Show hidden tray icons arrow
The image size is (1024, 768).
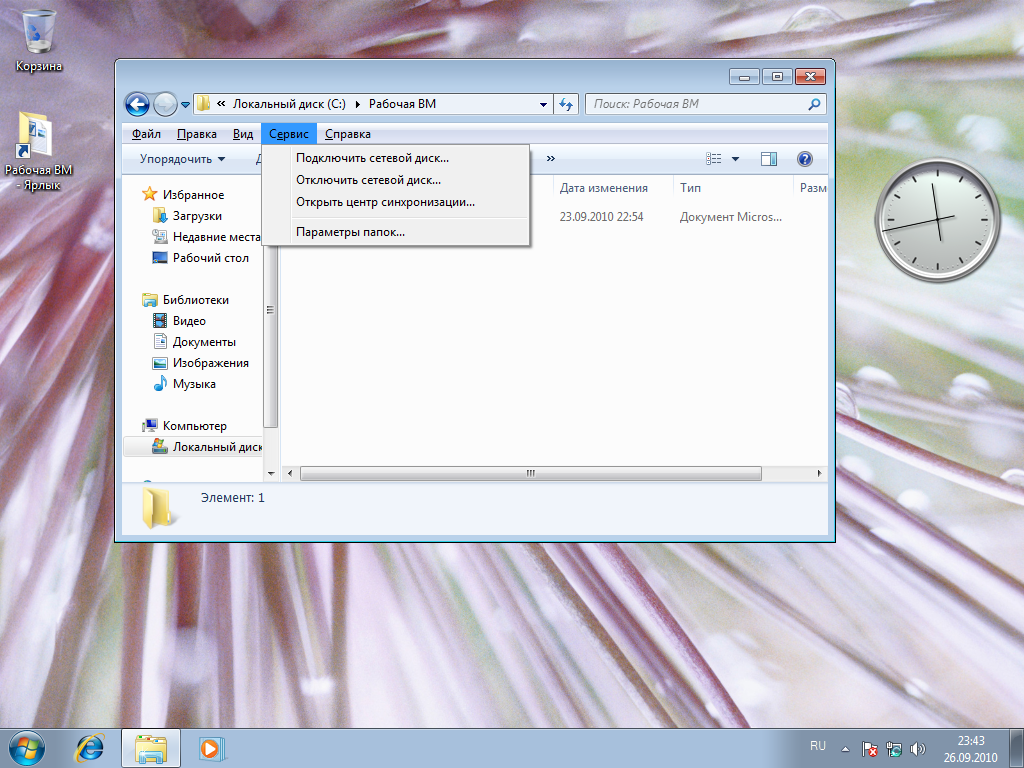[x=845, y=749]
